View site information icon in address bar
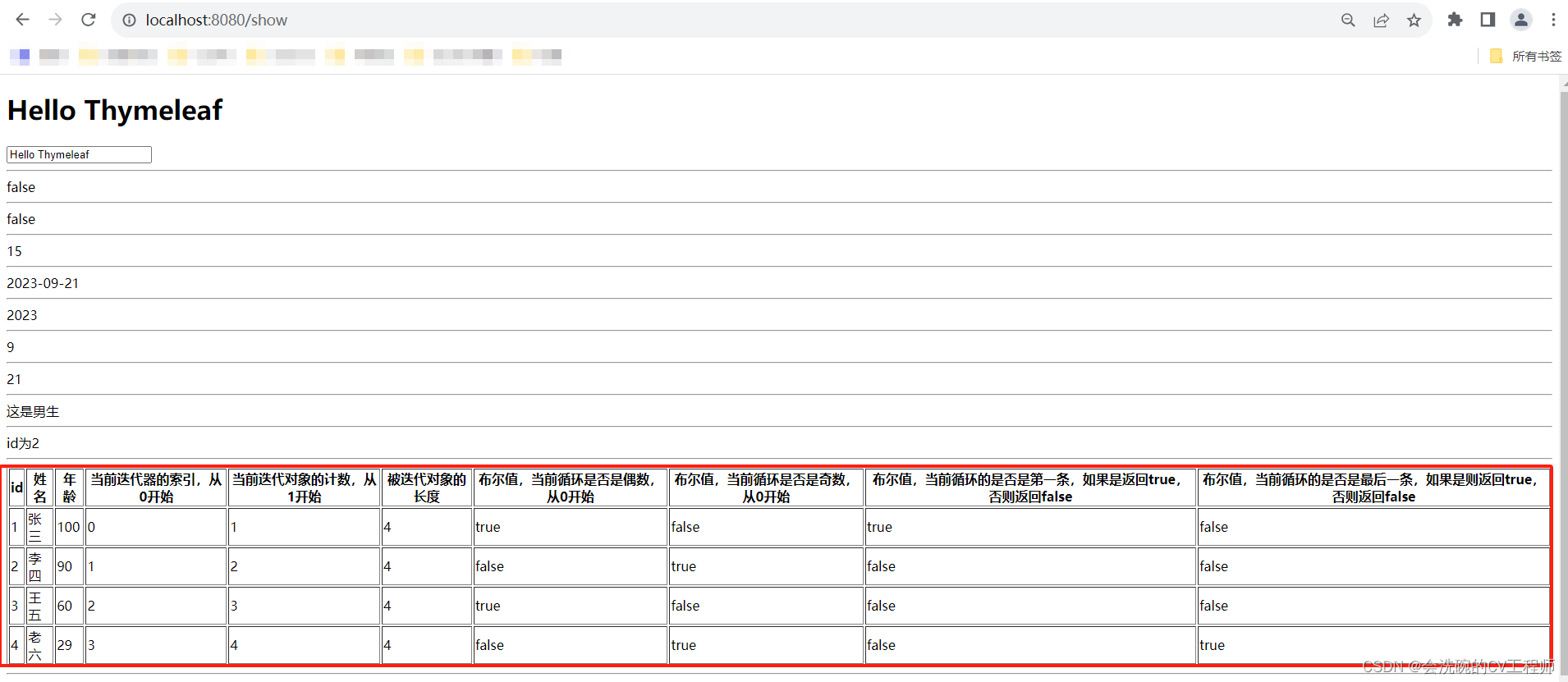 point(129,20)
